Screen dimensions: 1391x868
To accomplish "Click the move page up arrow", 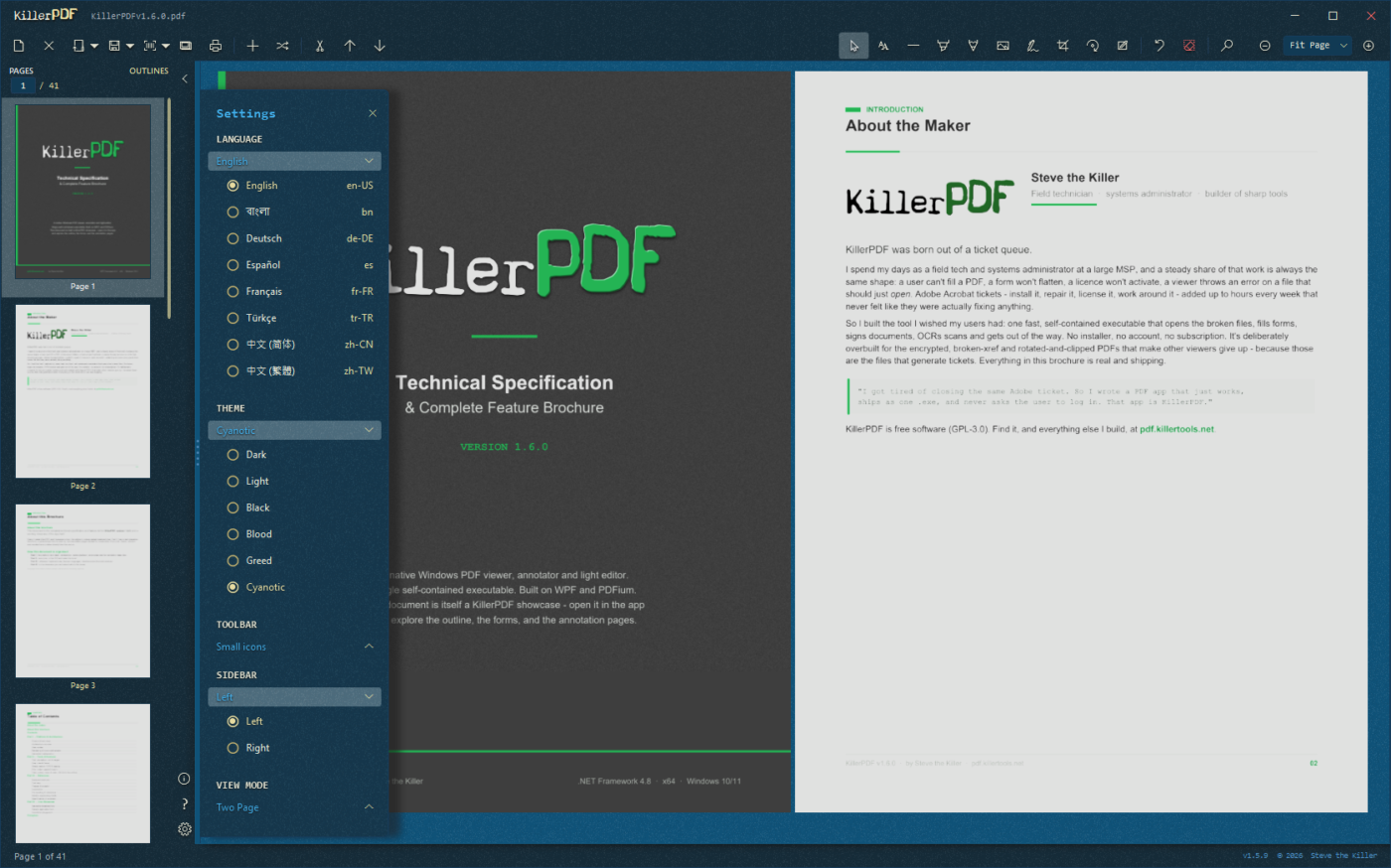I will coord(350,46).
